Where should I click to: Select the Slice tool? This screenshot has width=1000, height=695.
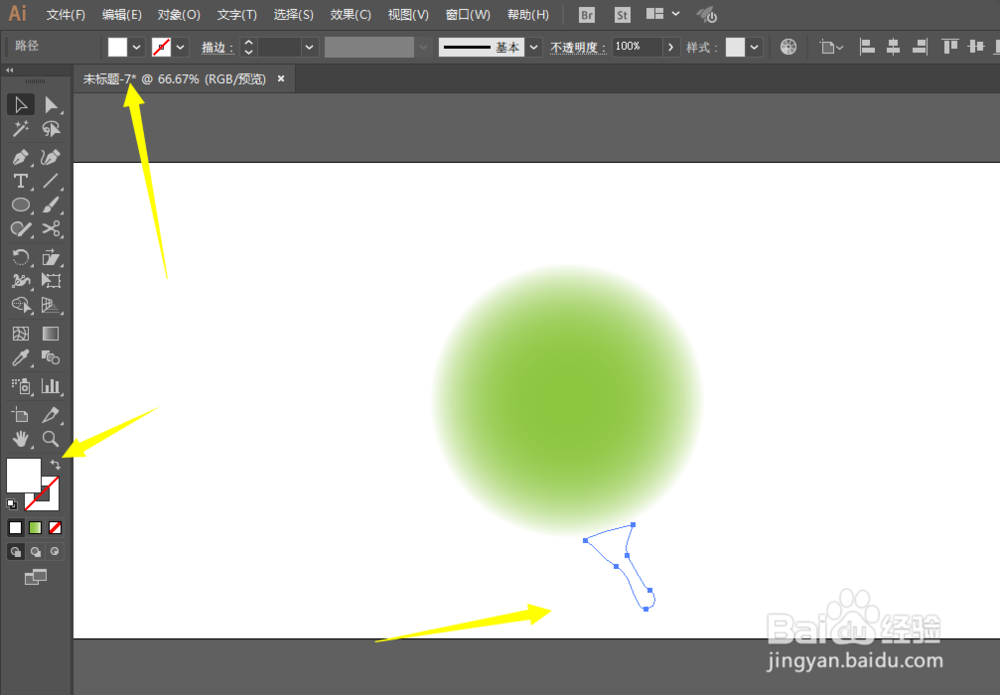click(x=51, y=415)
